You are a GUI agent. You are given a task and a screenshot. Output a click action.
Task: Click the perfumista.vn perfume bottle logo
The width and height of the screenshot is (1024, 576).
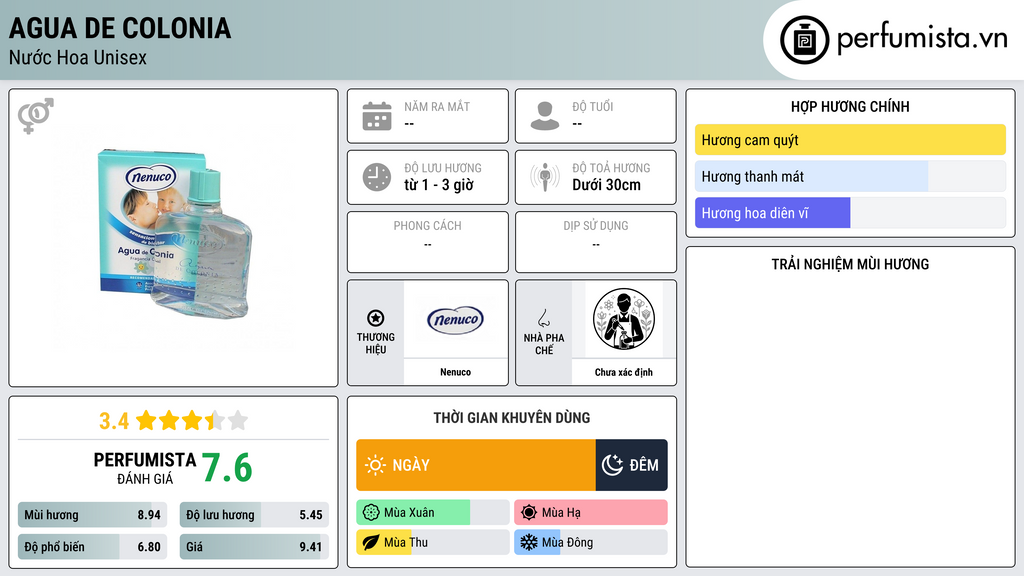tap(805, 40)
